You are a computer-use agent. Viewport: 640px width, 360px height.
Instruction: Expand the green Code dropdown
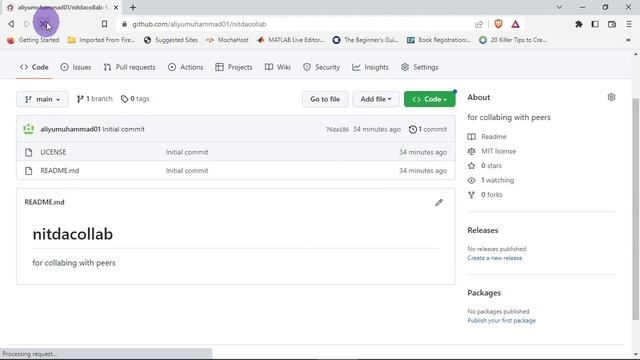[429, 99]
